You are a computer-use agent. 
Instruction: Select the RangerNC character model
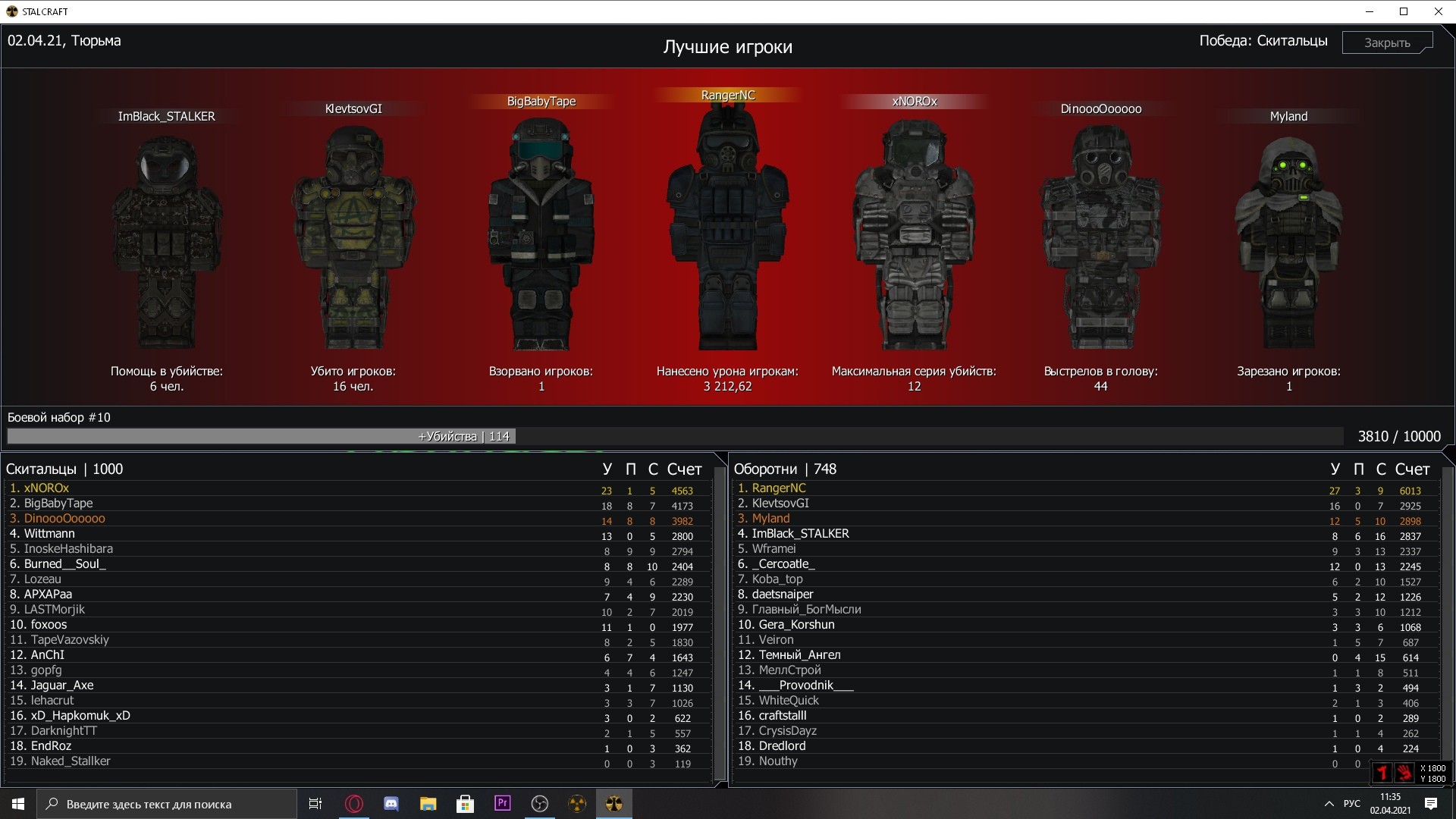click(x=728, y=227)
